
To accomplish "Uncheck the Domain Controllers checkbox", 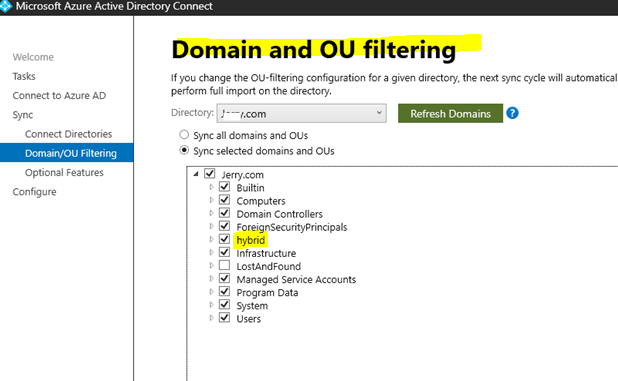I will pyautogui.click(x=224, y=213).
